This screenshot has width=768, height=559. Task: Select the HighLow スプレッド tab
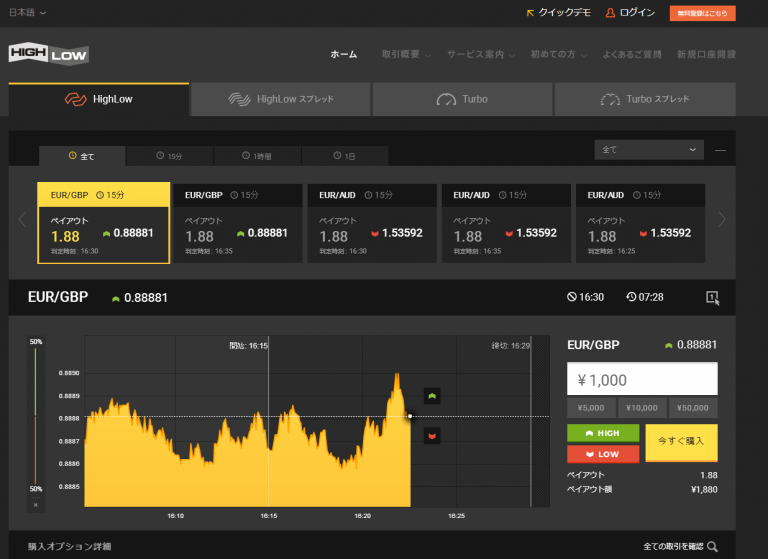point(281,99)
